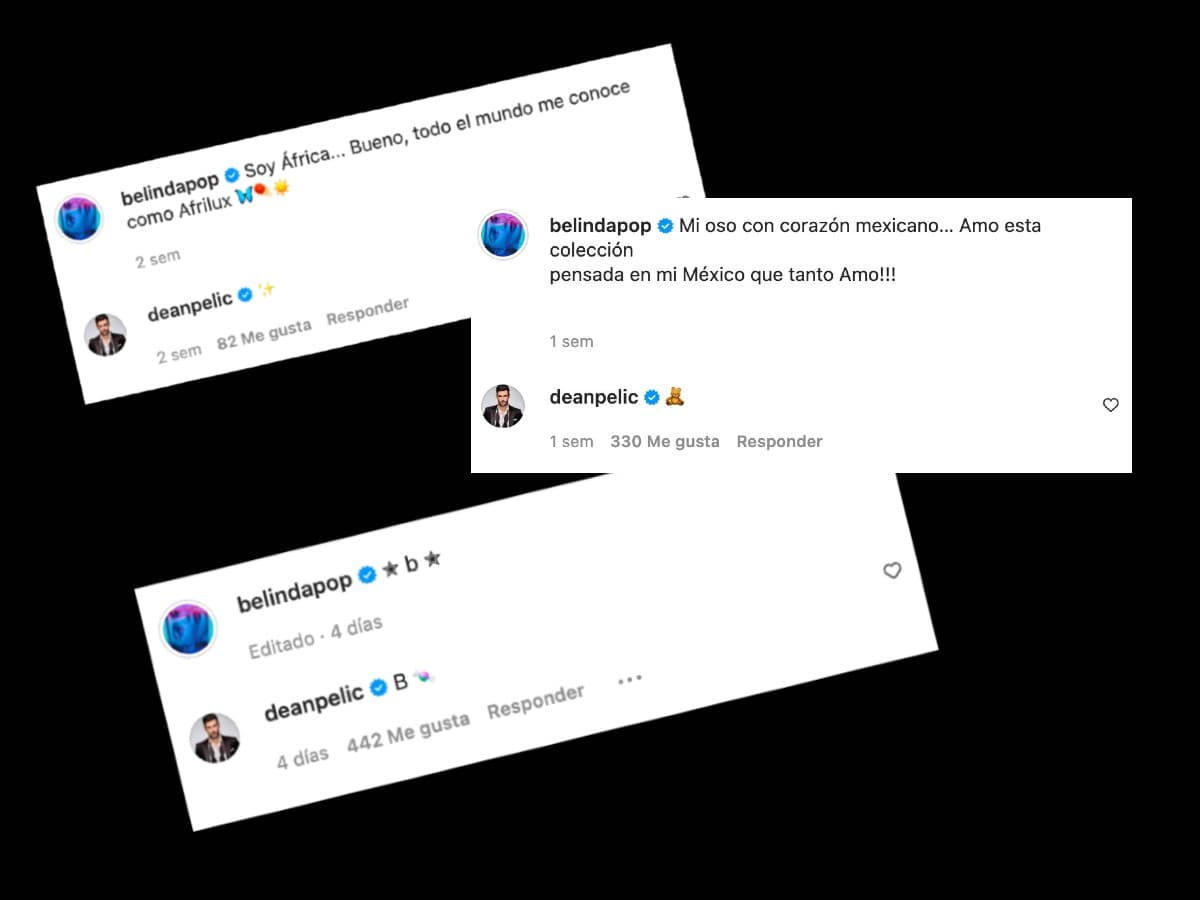Click belindapop's verified badge in Soy África comment
This screenshot has height=900, width=1200.
click(x=232, y=176)
